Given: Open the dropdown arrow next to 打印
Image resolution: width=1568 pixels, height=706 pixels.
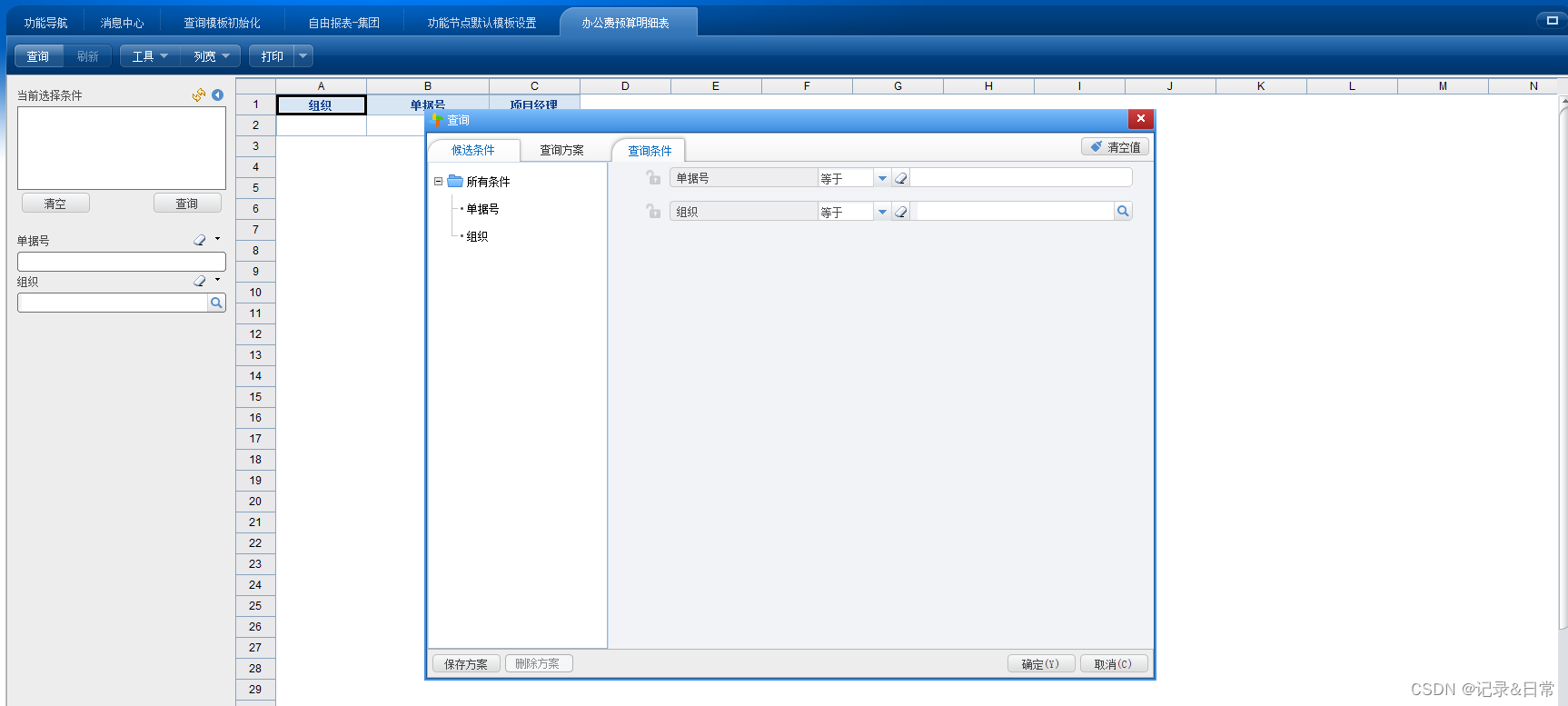Looking at the screenshot, I should (303, 56).
